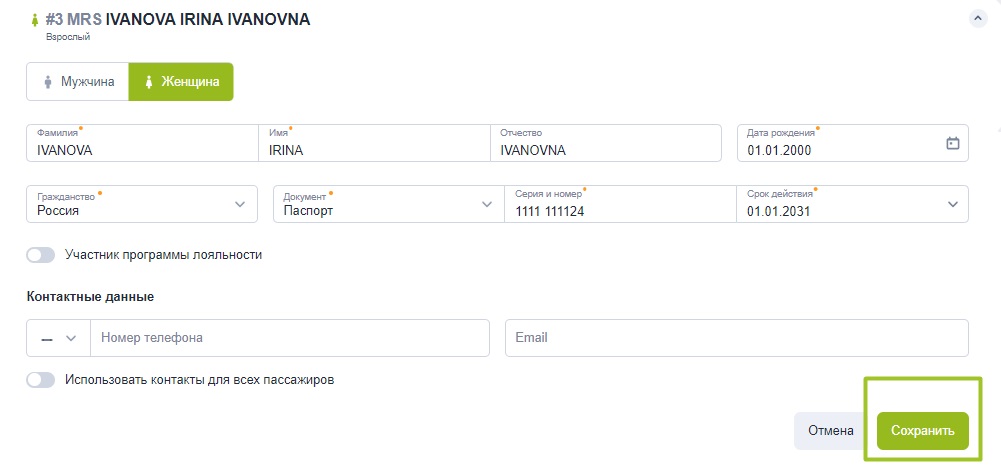Toggle Использовать контакты для всех пассажиров
The height and width of the screenshot is (469, 1001).
41,380
